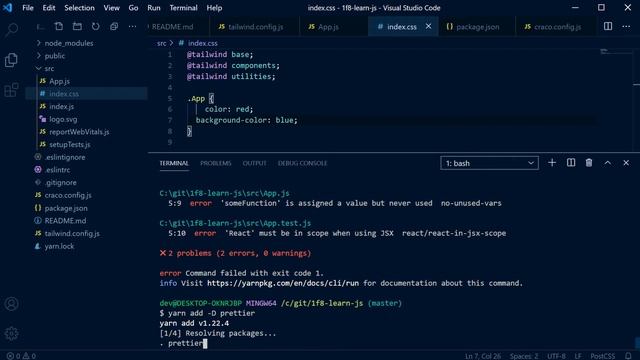Maximize the terminal panel size
This screenshot has width=640, height=360.
pyautogui.click(x=608, y=163)
